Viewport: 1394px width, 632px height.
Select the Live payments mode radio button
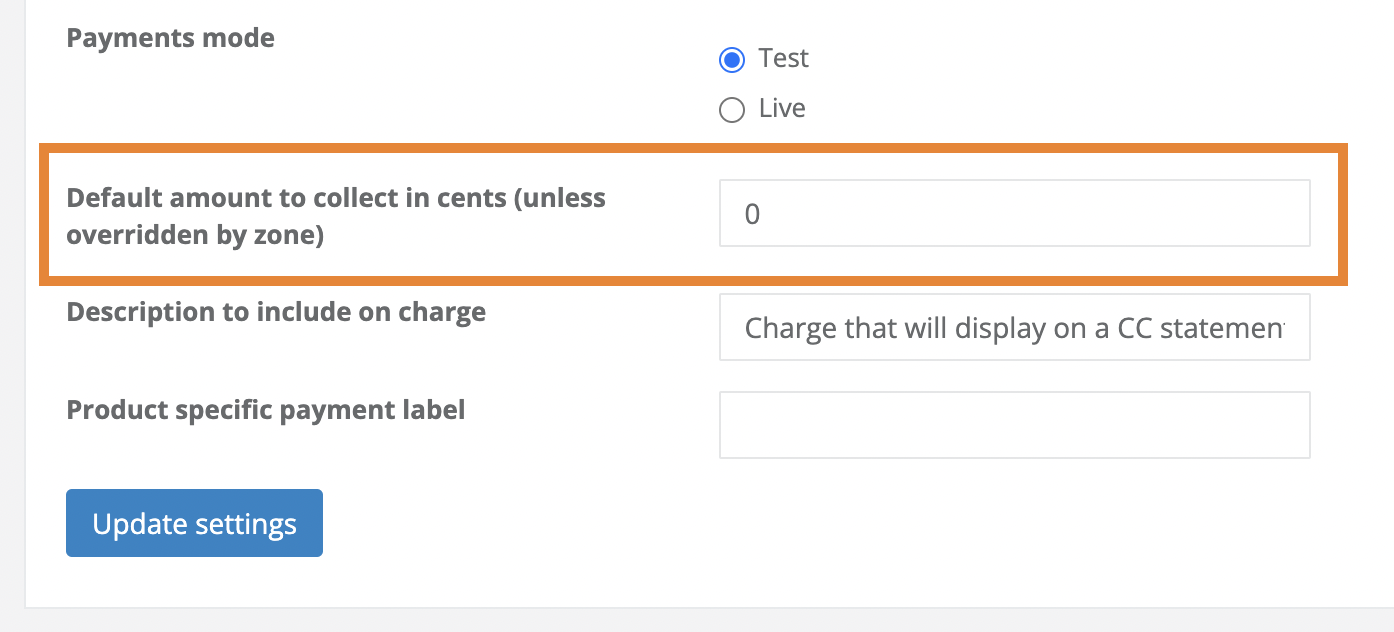tap(731, 109)
